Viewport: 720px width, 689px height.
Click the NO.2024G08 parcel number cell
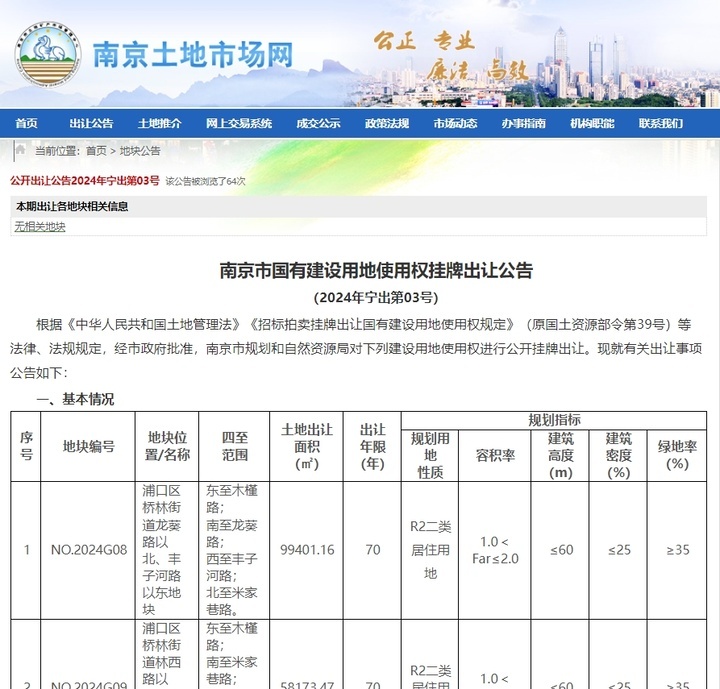click(89, 550)
